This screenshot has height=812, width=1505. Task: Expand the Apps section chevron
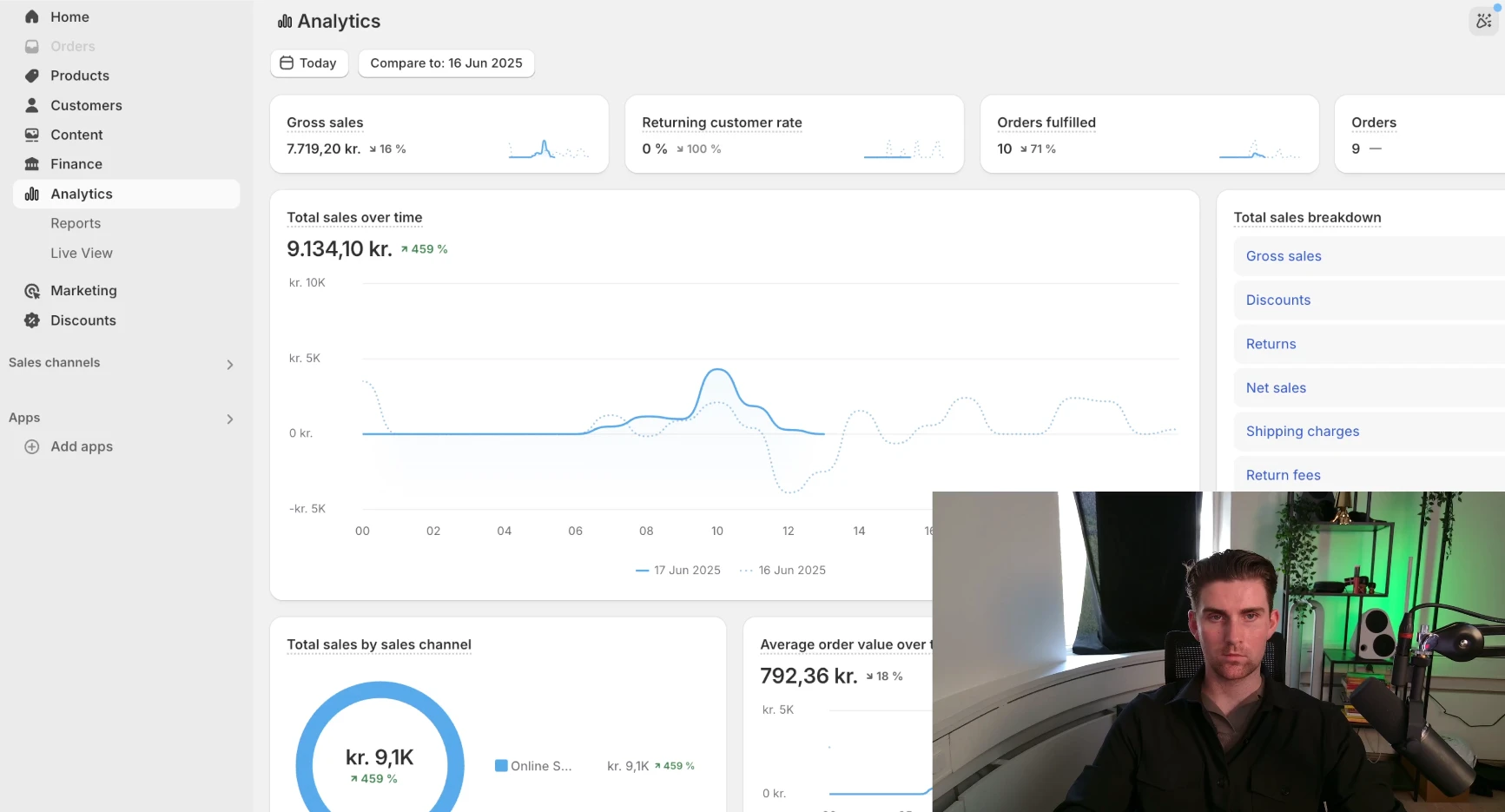[x=230, y=419]
